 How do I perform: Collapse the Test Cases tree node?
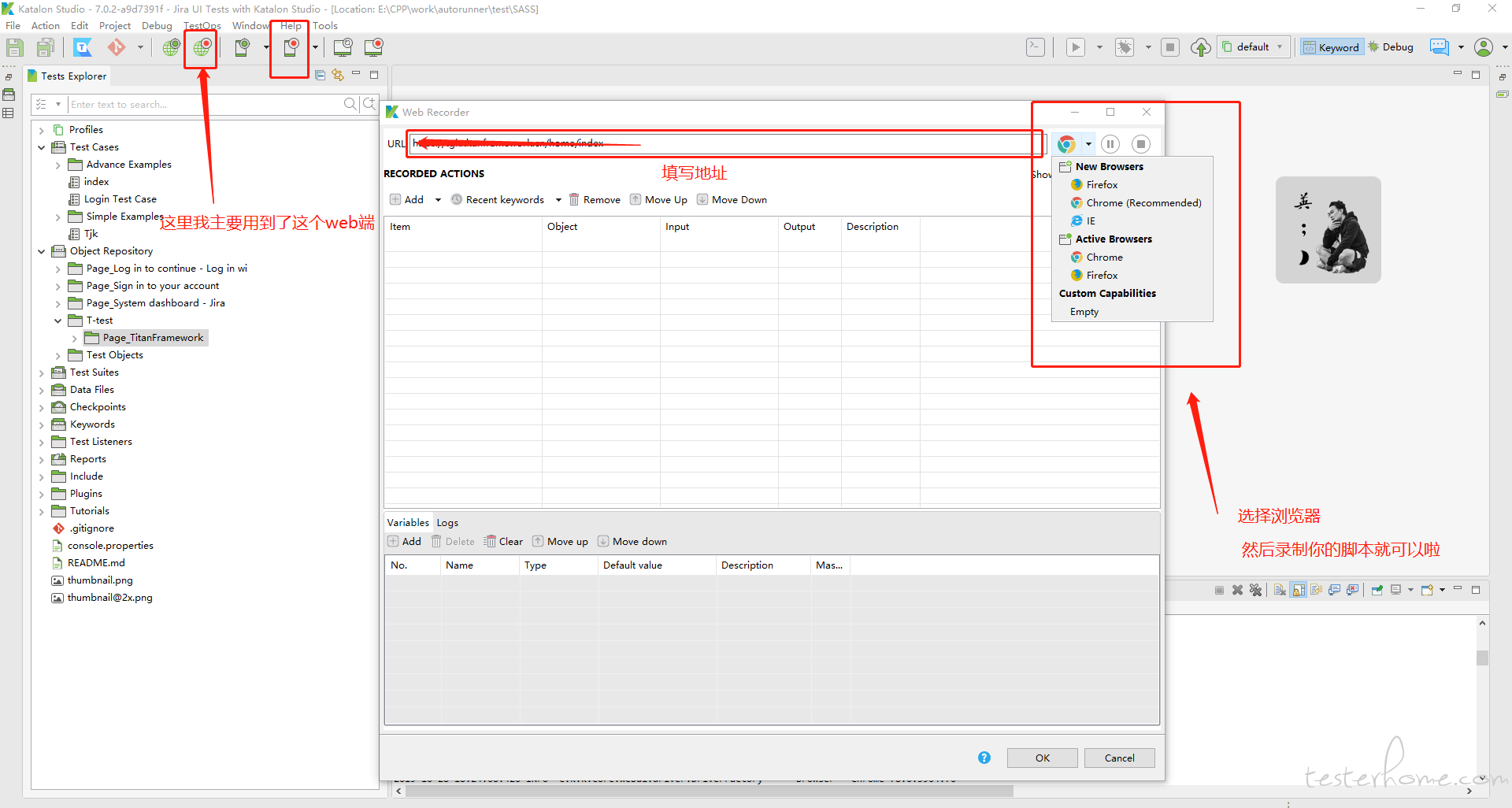click(42, 147)
